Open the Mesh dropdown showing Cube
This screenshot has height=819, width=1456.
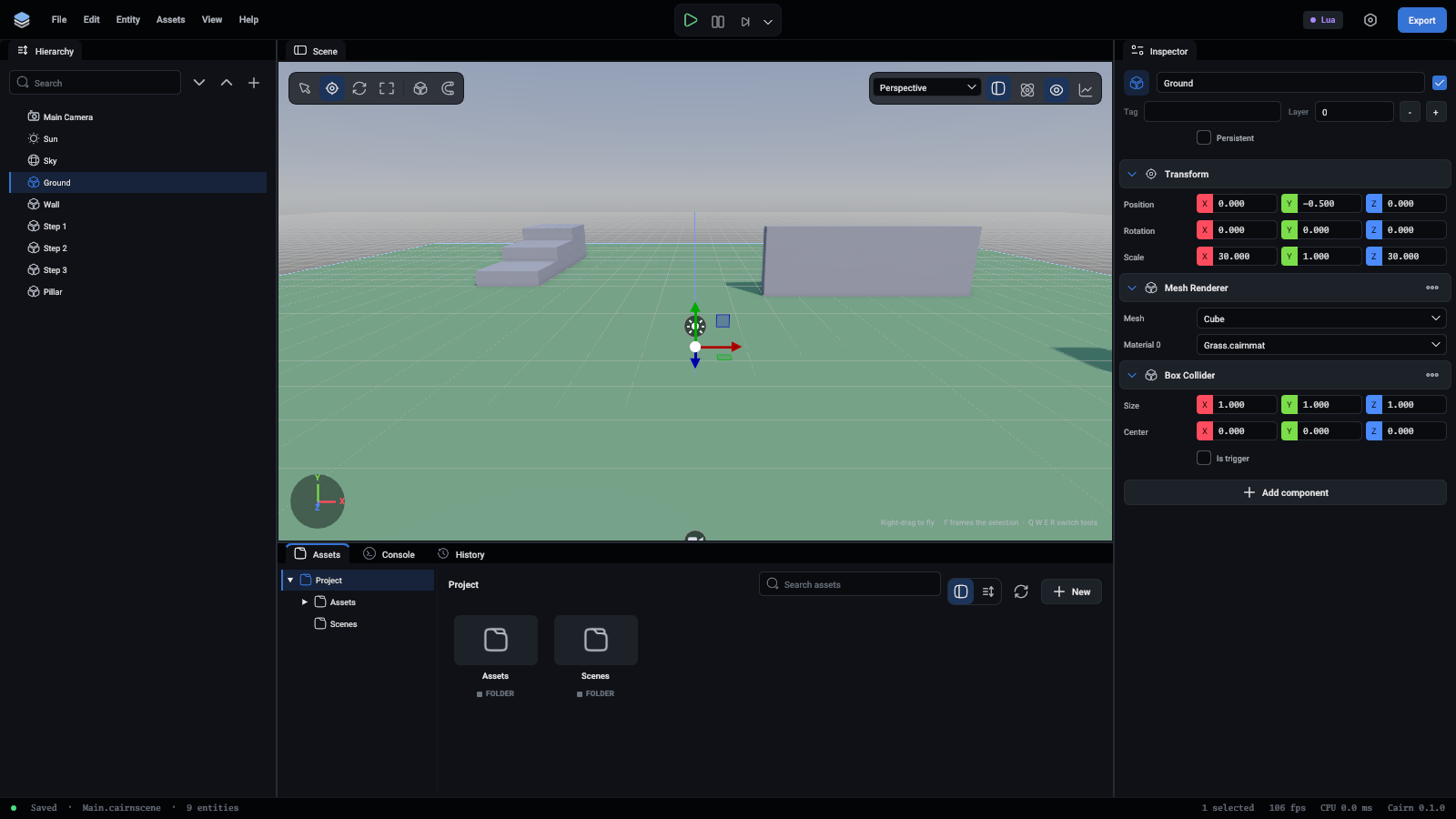[1321, 318]
